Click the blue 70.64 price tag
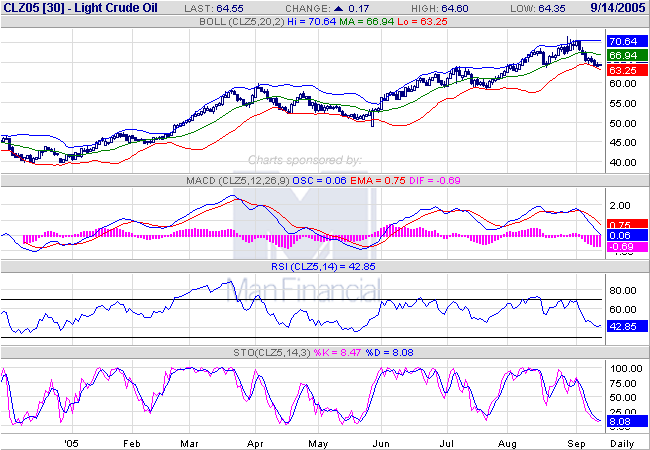The width and height of the screenshot is (650, 450). tap(627, 41)
